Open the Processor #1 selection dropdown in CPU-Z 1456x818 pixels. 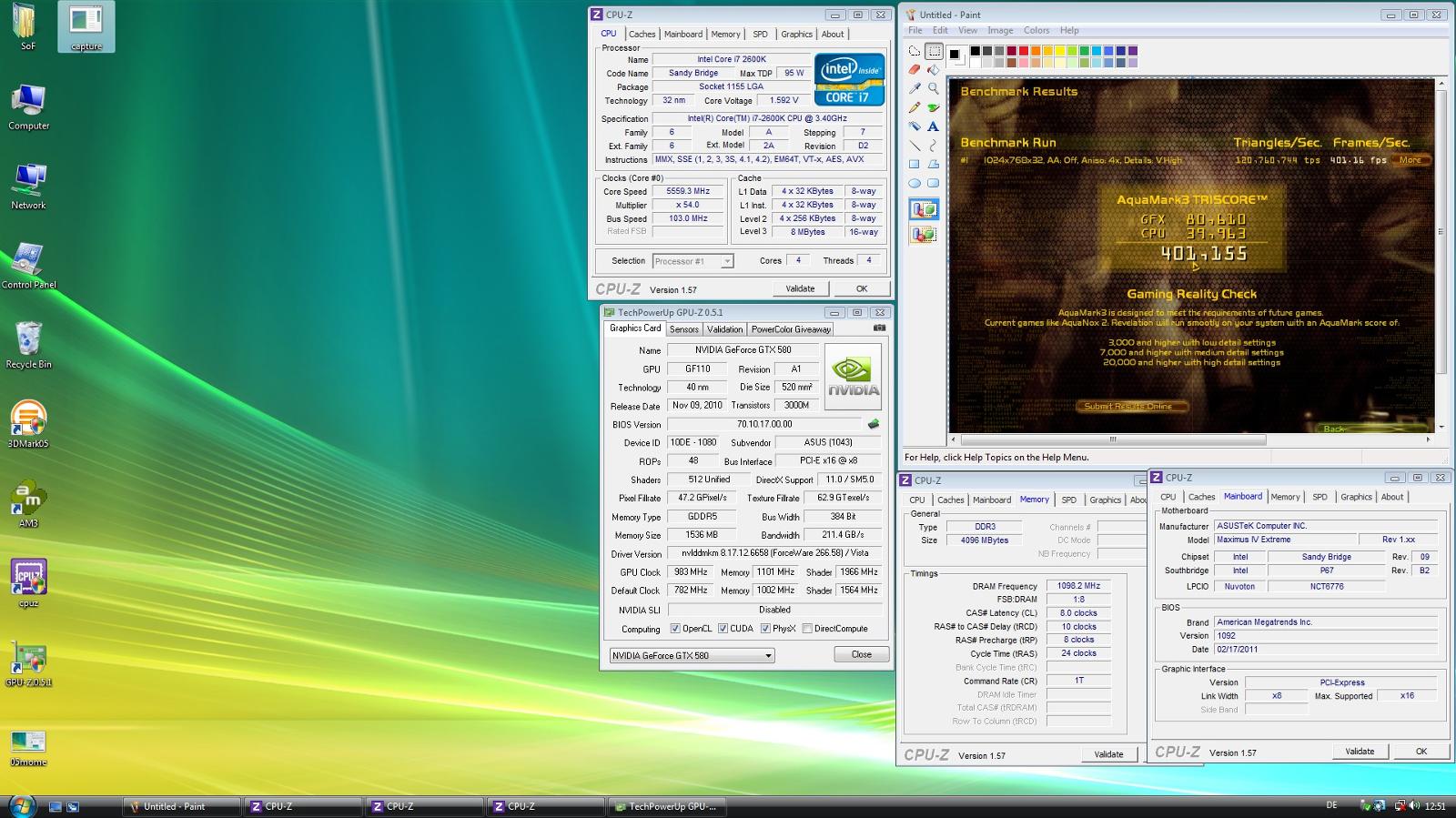693,261
